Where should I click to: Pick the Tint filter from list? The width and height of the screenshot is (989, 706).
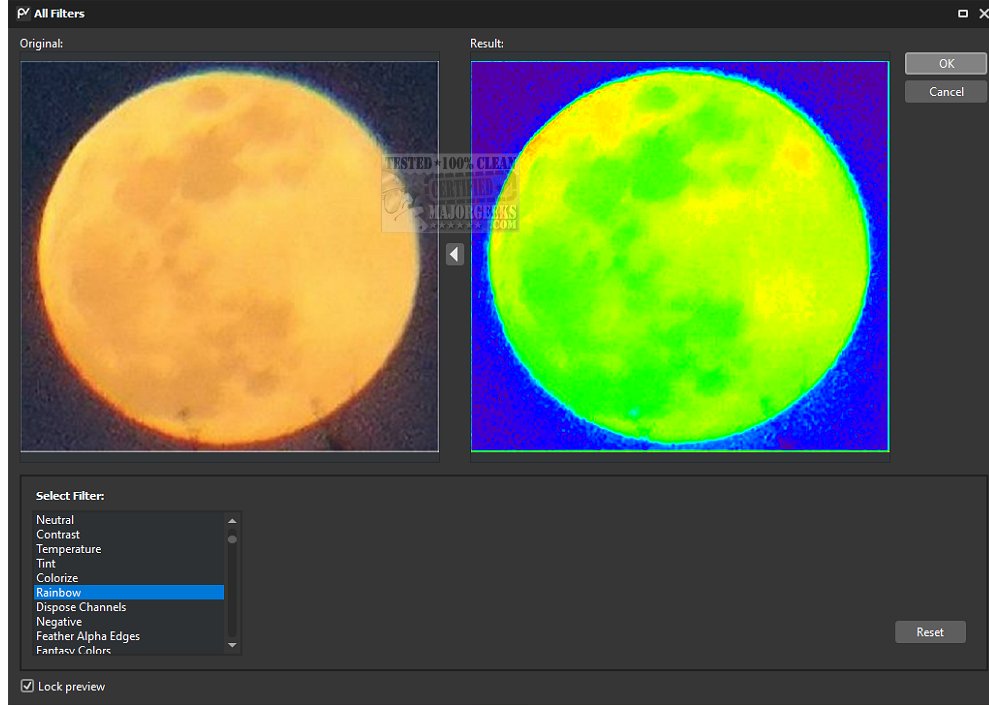point(46,564)
